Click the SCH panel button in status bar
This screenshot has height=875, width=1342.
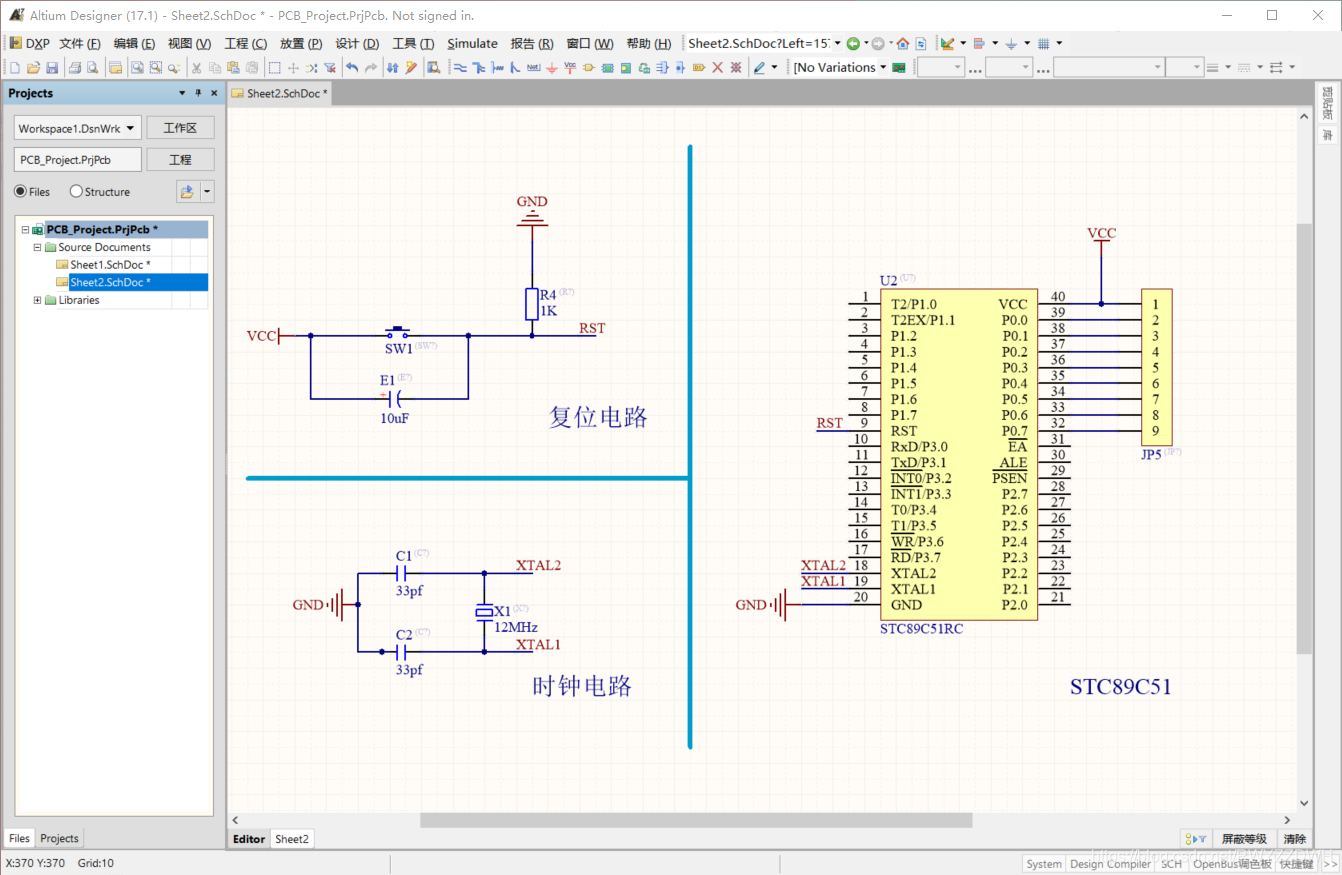pyautogui.click(x=1171, y=864)
